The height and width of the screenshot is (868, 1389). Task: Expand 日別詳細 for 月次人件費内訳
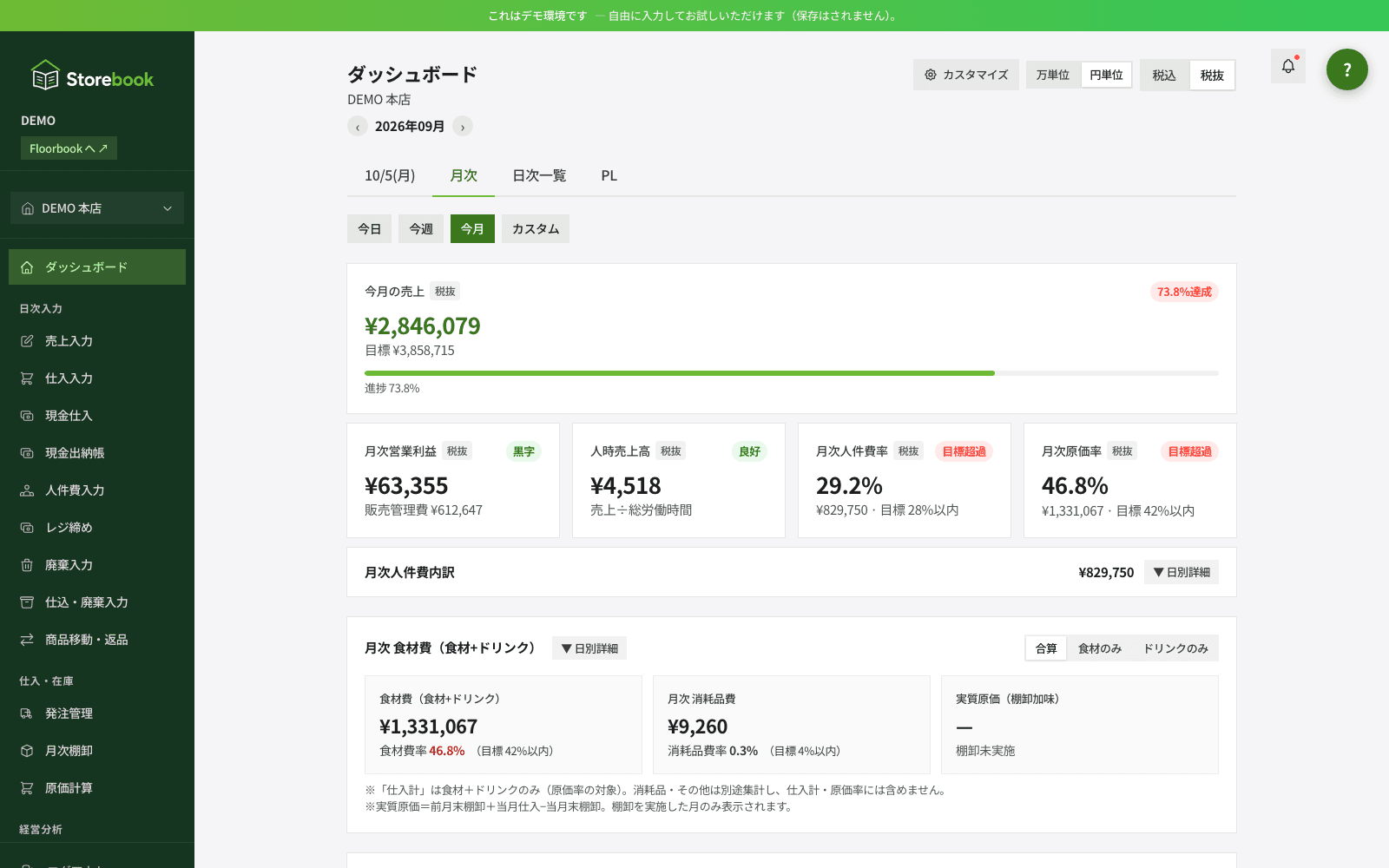1182,572
